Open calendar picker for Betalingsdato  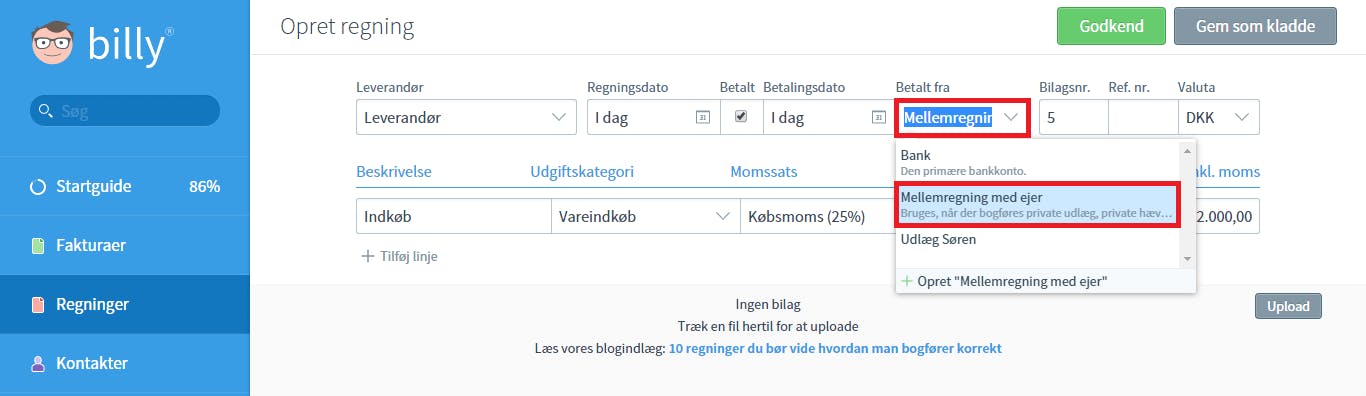[876, 117]
